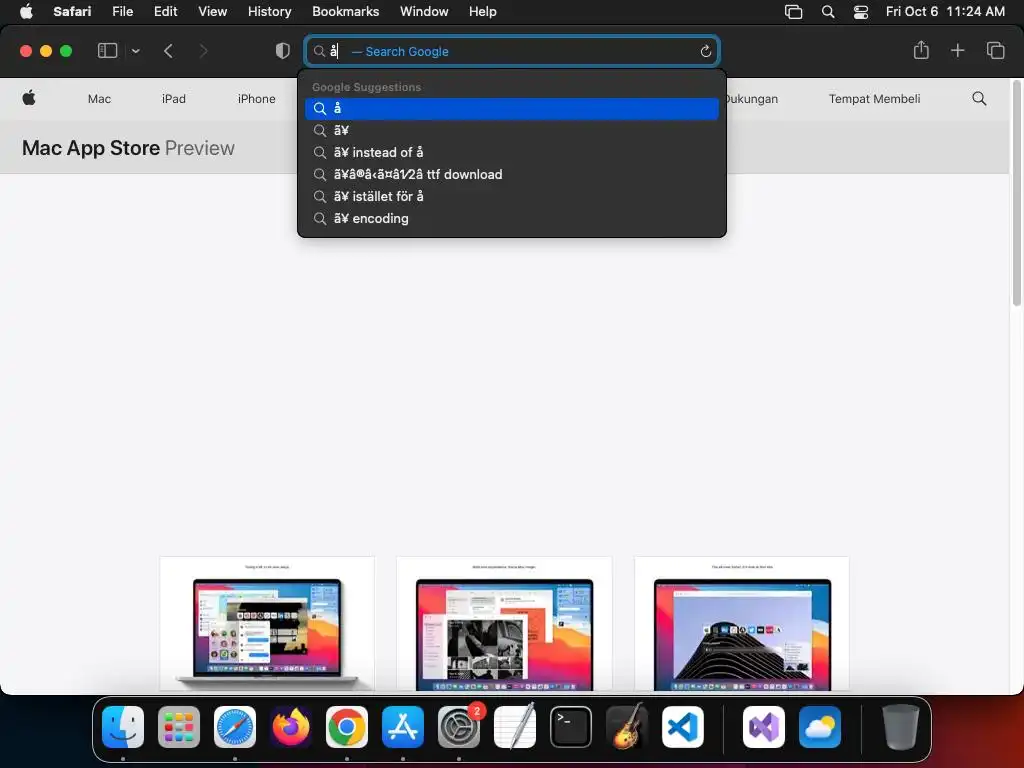Open the Bookmarks menu
Screen dimensions: 1024x768
(x=345, y=12)
